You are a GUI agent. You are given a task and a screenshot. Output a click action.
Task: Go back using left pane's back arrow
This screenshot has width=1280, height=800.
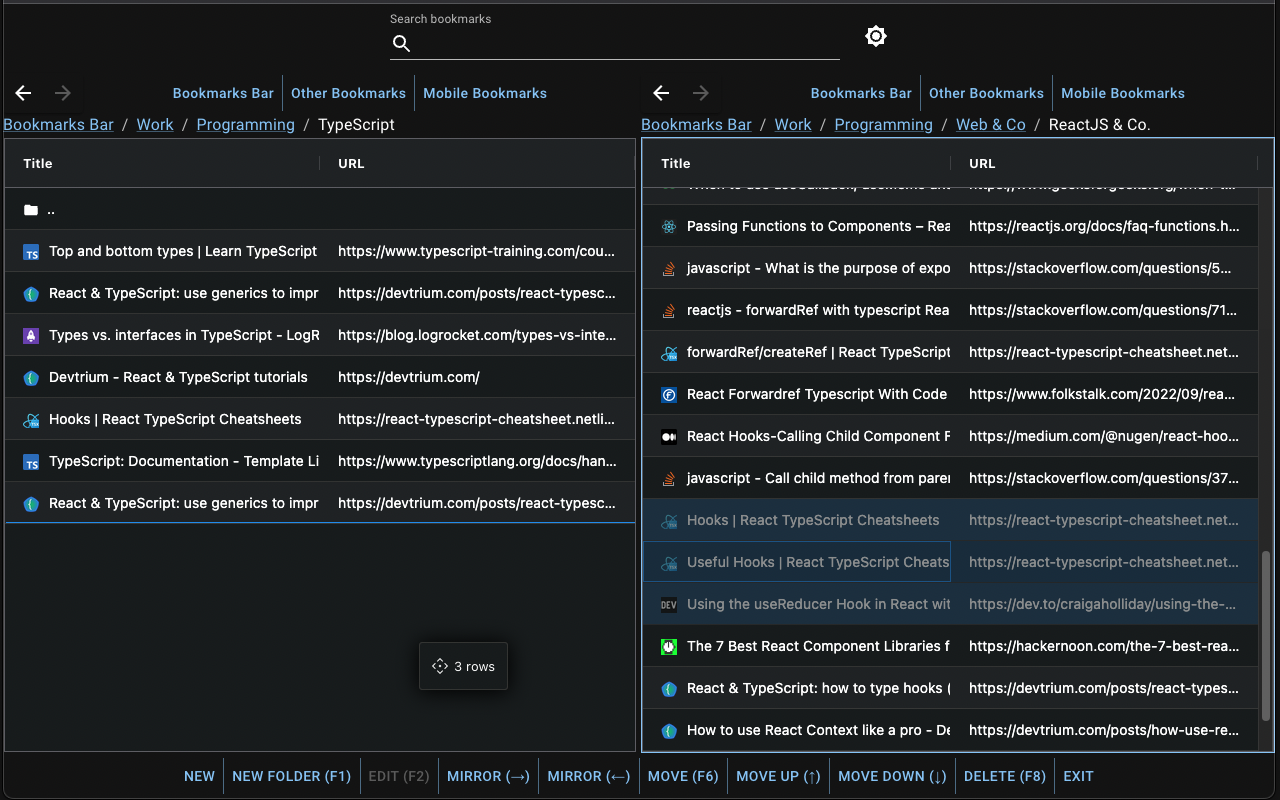tap(24, 93)
